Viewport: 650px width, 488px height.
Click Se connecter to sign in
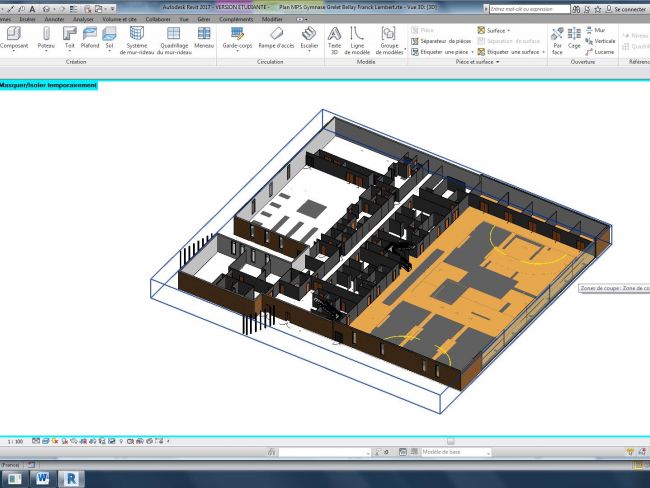click(628, 8)
